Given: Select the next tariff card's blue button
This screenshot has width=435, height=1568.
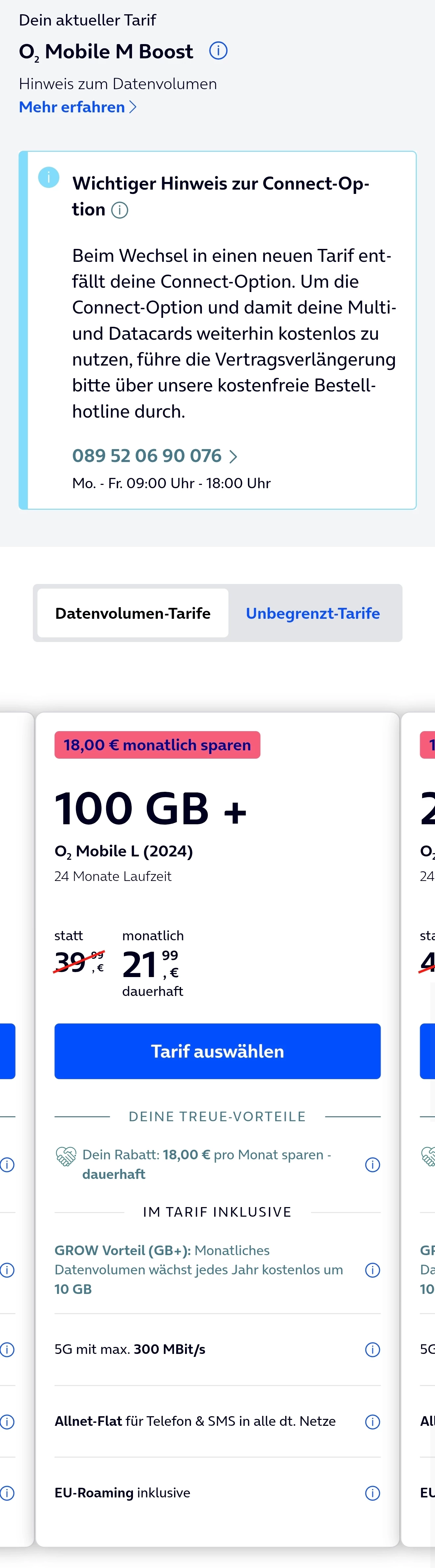Looking at the screenshot, I should coord(428,1051).
